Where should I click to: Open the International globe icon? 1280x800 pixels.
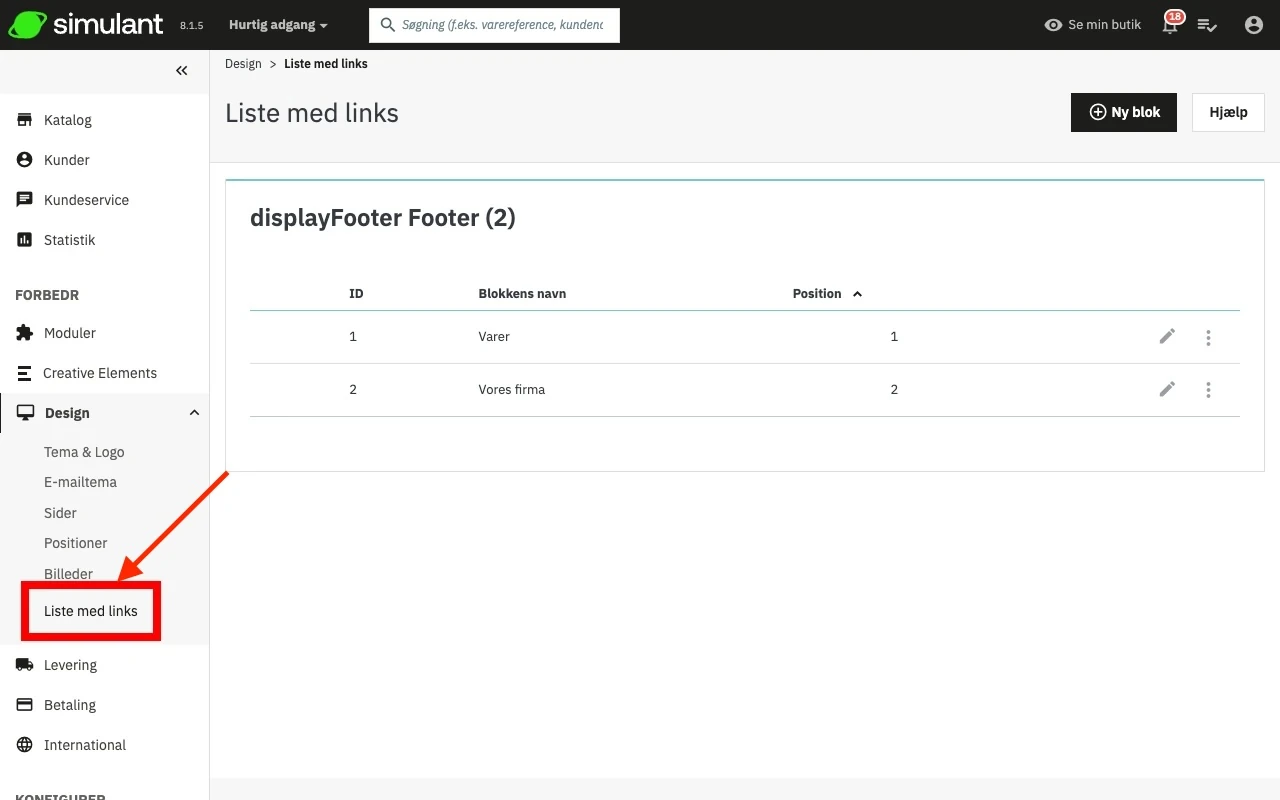(x=22, y=744)
